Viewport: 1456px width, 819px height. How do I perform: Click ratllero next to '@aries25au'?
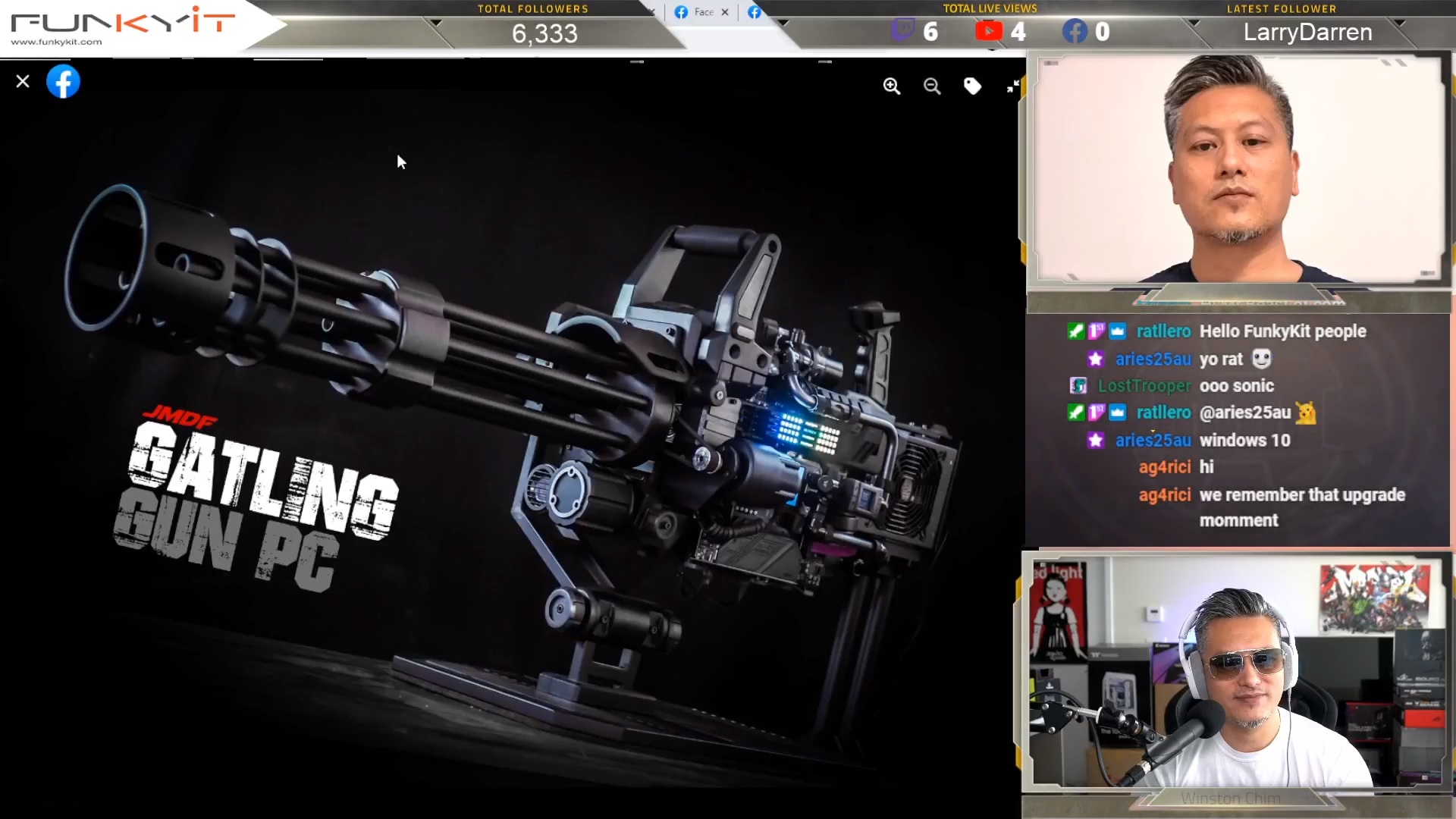1163,413
